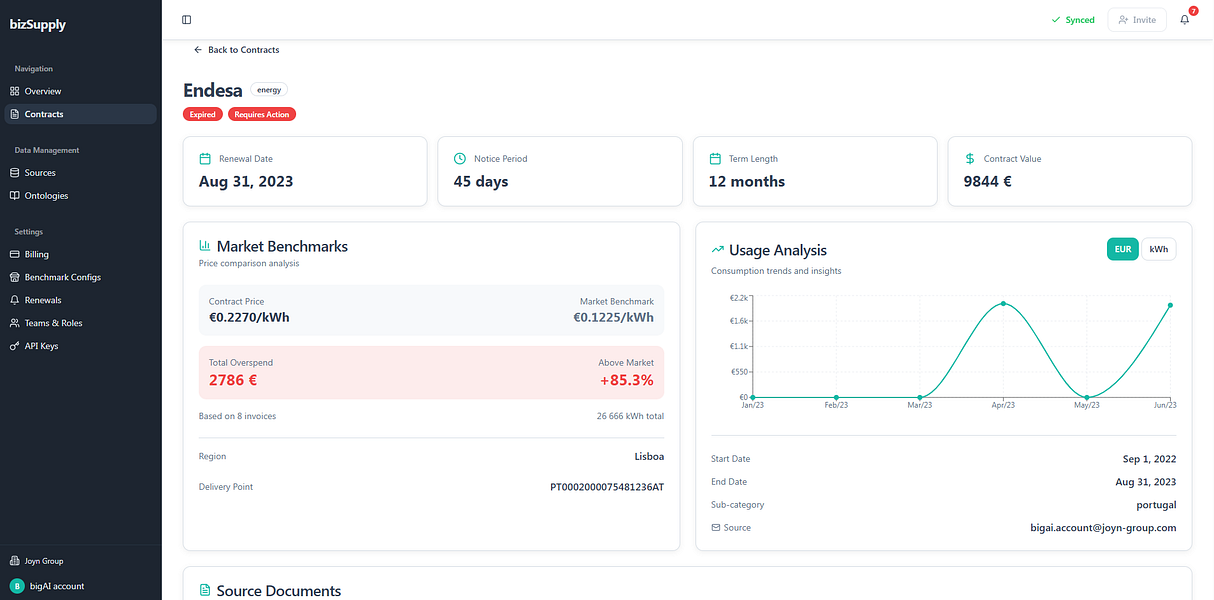This screenshot has height=600, width=1214.
Task: Click the 2786 € total overspend
Action: [233, 380]
